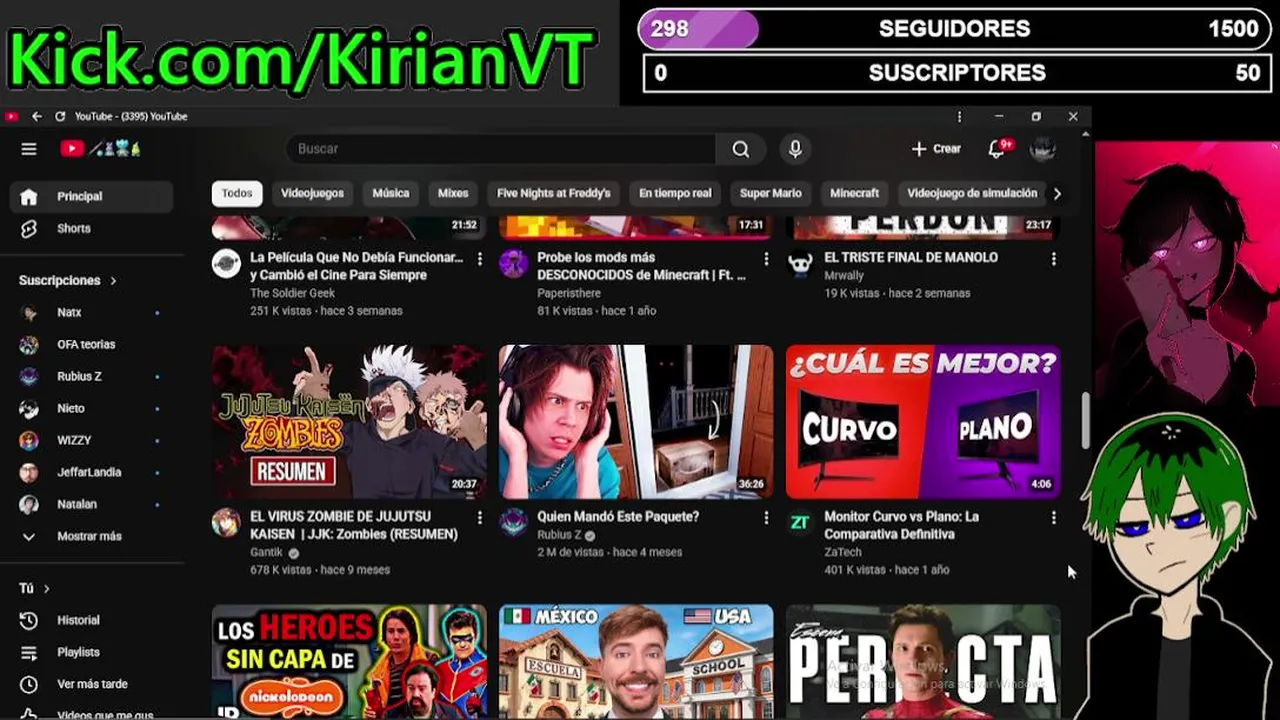The width and height of the screenshot is (1280, 720).
Task: Expand the Tú section
Action: pyautogui.click(x=34, y=588)
